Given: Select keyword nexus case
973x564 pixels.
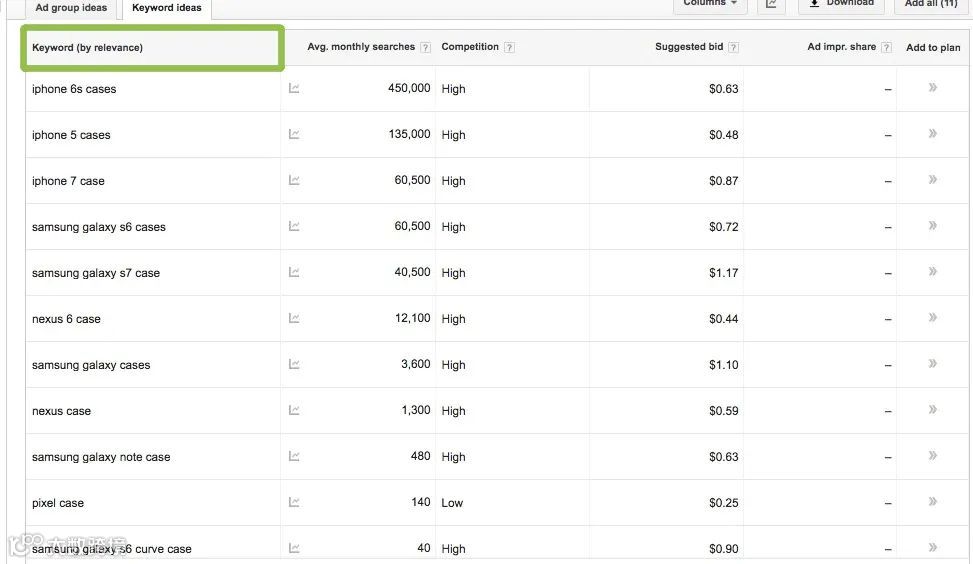Looking at the screenshot, I should tap(61, 411).
